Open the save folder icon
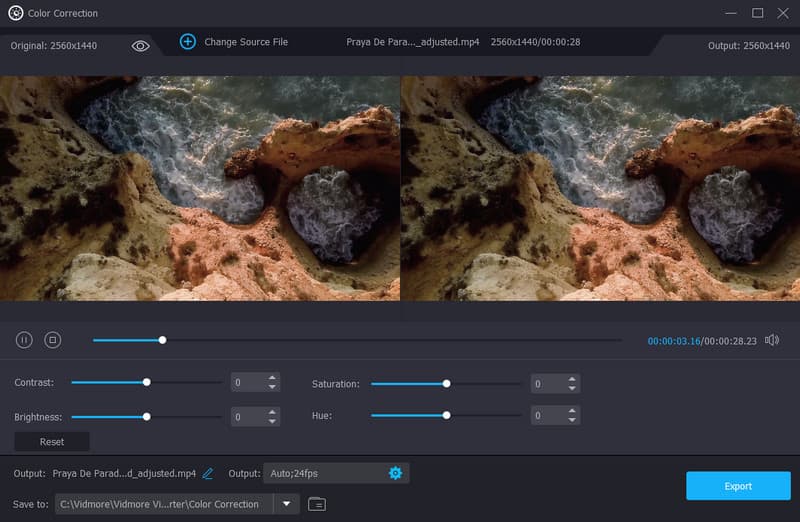This screenshot has width=800, height=522. click(317, 504)
